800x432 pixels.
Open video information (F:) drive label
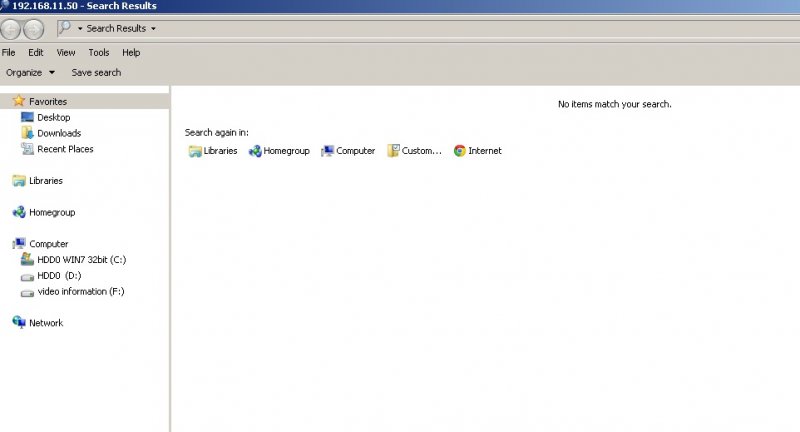81,291
